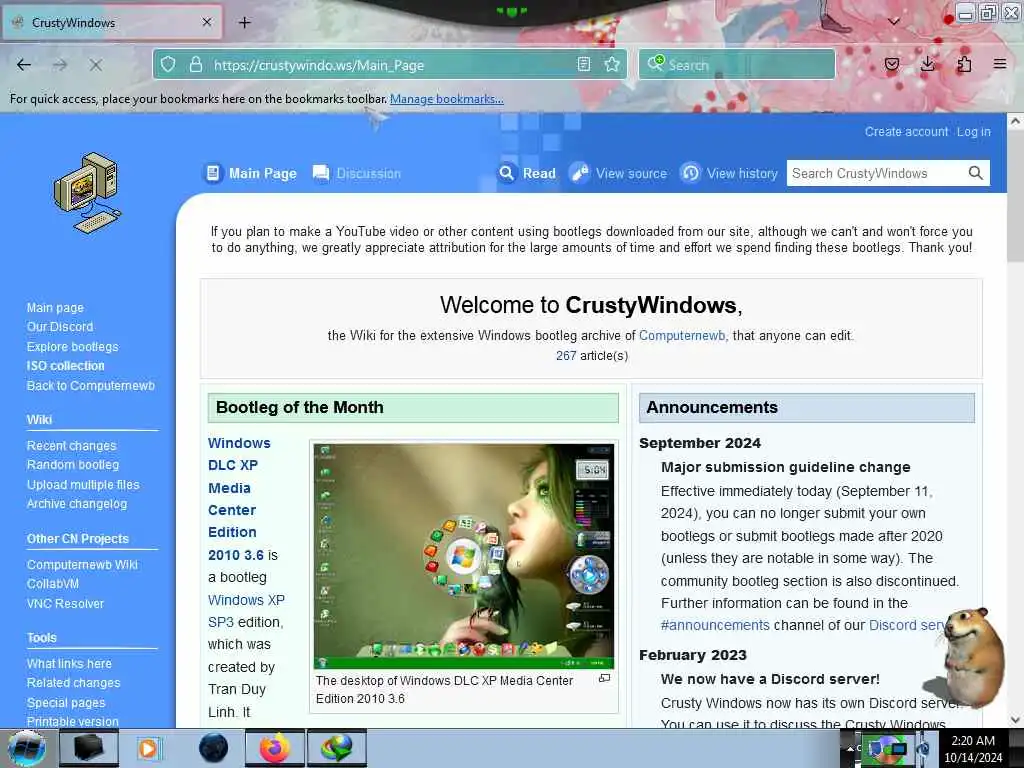
Task: Click the page scrollbar down arrow
Action: click(1015, 720)
